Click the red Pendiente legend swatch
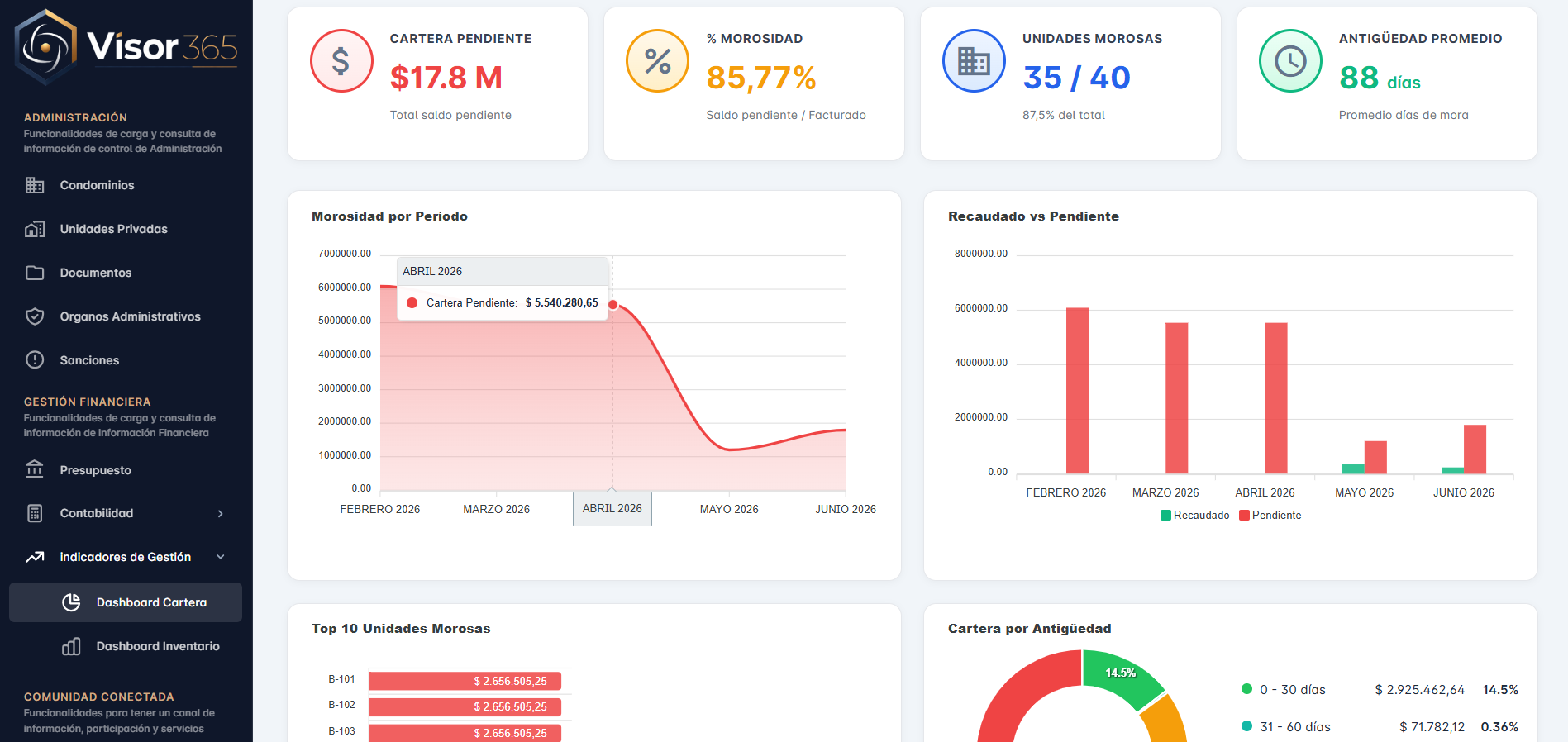This screenshot has height=742, width=1568. click(1244, 515)
